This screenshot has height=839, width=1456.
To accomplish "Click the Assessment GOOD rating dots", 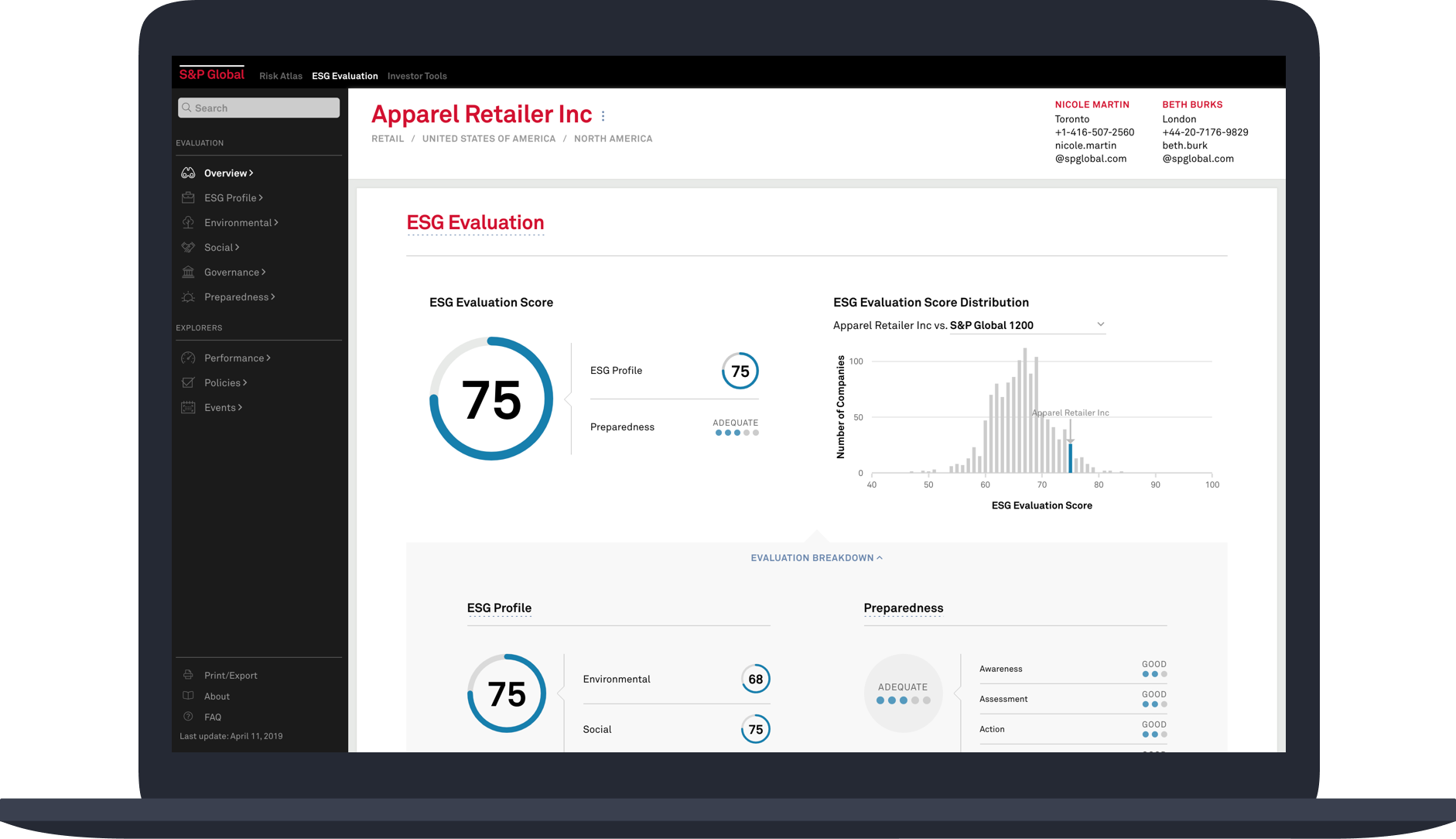I will 1154,704.
